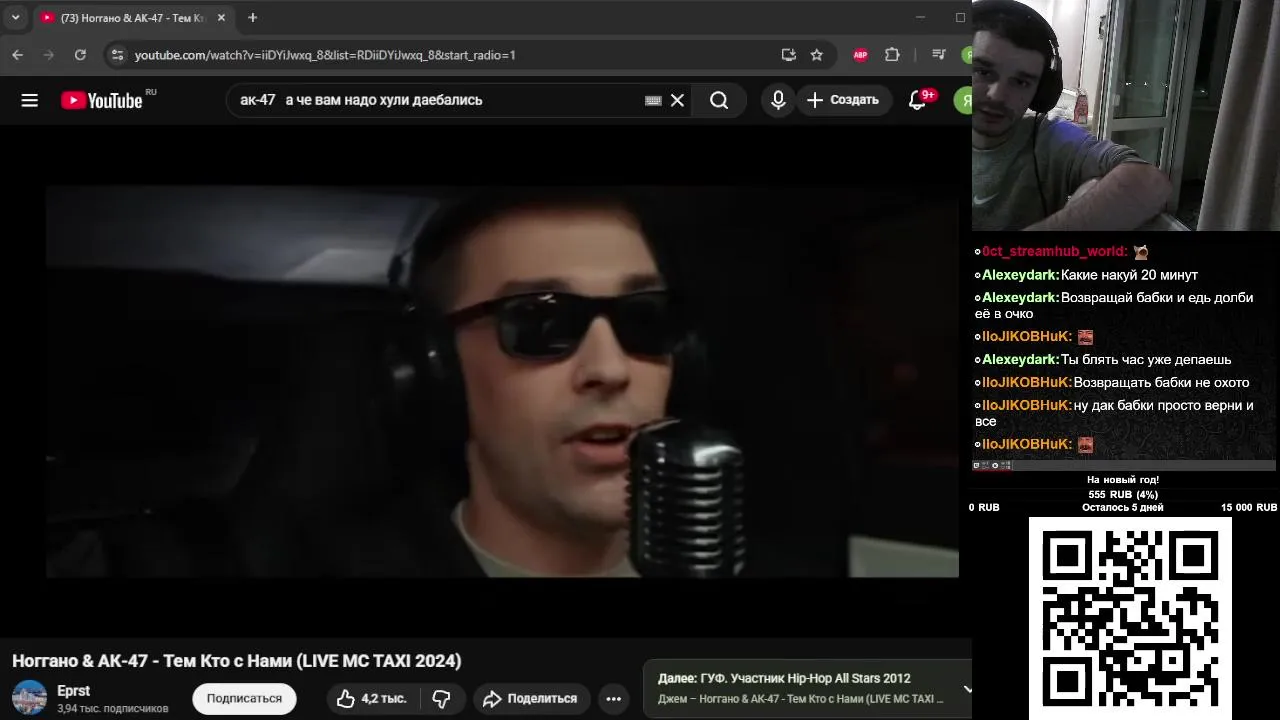Submit search with the magnifier button
This screenshot has width=1280, height=720.
pos(719,100)
